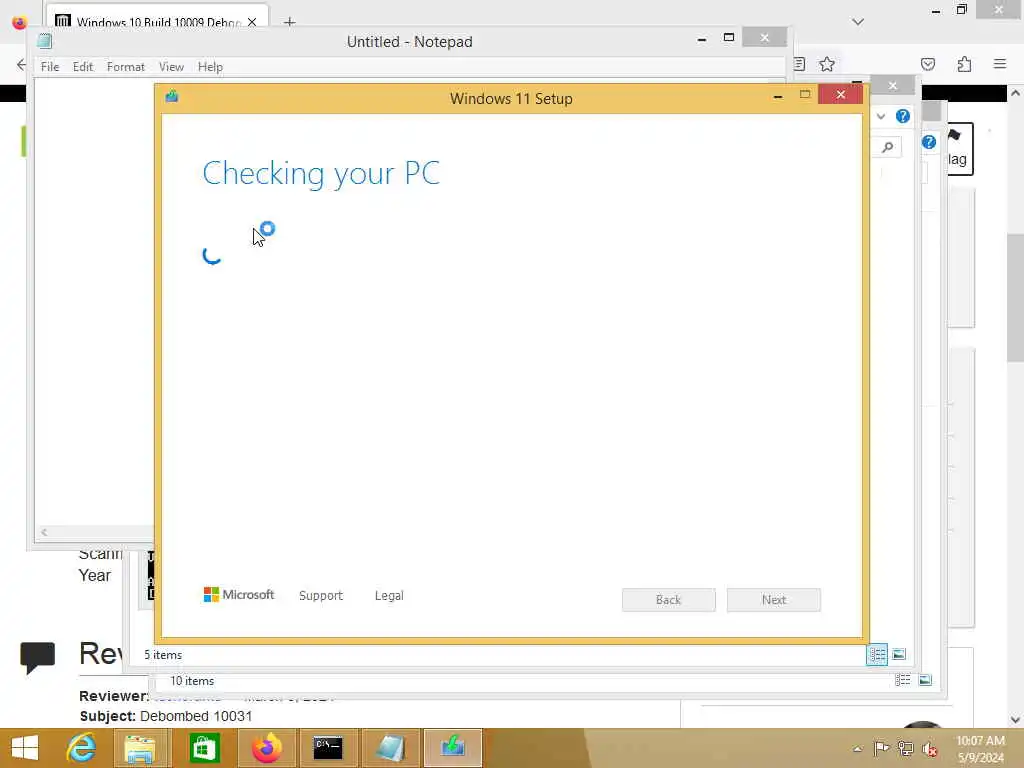Open the taskbar clock showing 10:07 AM
Screen dimensions: 1024x768
[980, 748]
